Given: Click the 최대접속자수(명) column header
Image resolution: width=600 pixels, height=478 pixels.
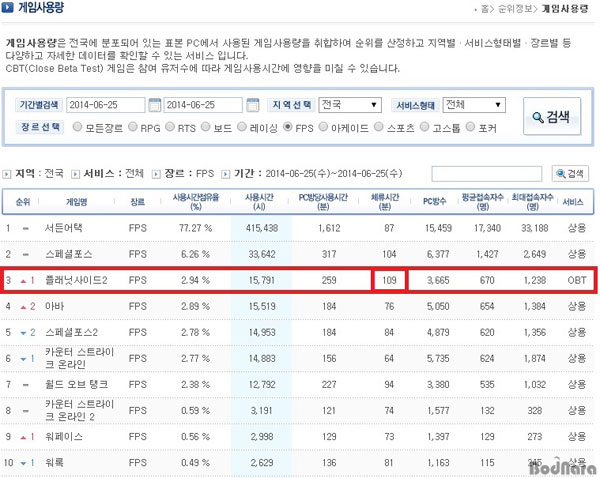Looking at the screenshot, I should [x=532, y=202].
